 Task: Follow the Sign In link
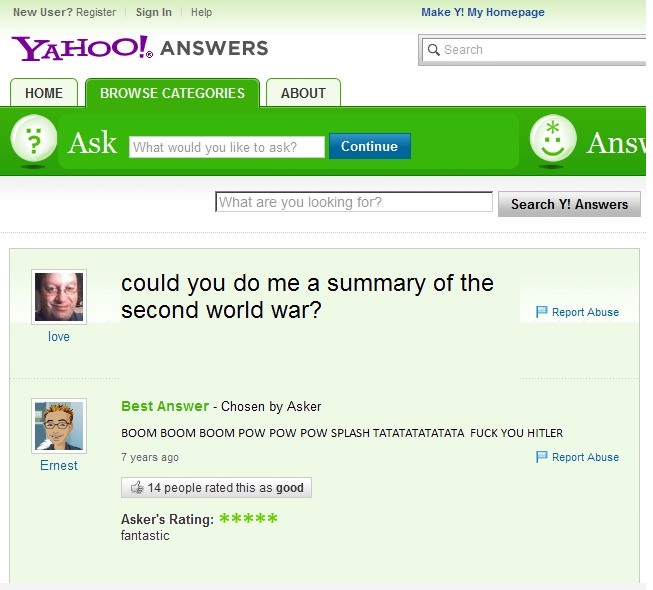click(154, 12)
